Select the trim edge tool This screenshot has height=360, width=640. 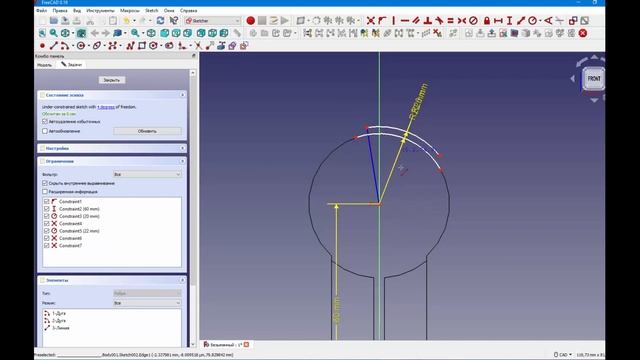point(198,46)
